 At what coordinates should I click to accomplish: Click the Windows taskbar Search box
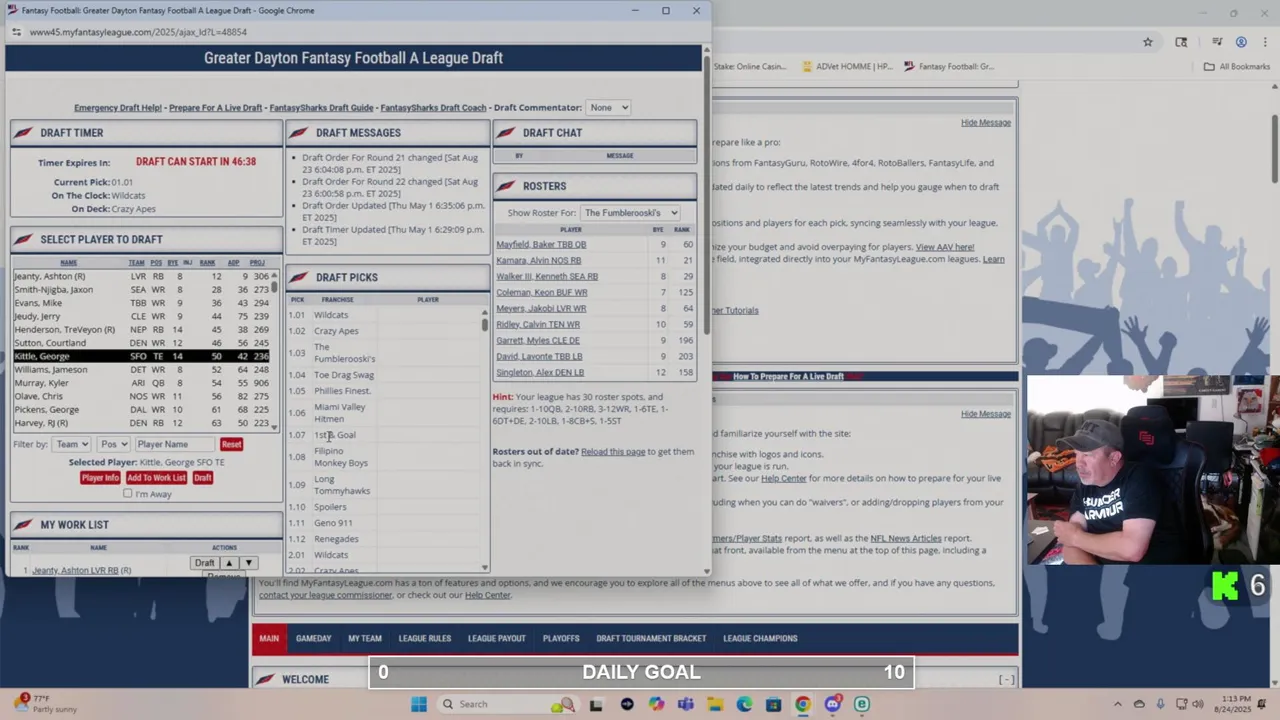507,704
